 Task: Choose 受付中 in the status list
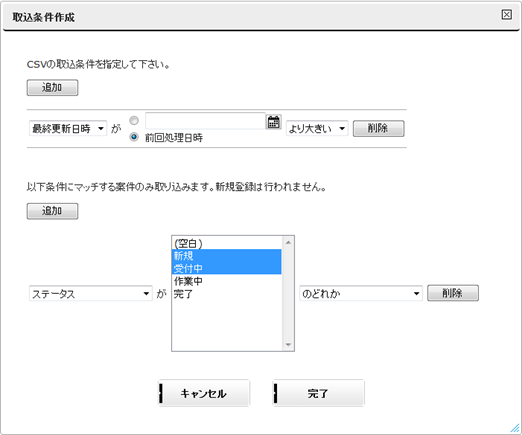tap(227, 268)
